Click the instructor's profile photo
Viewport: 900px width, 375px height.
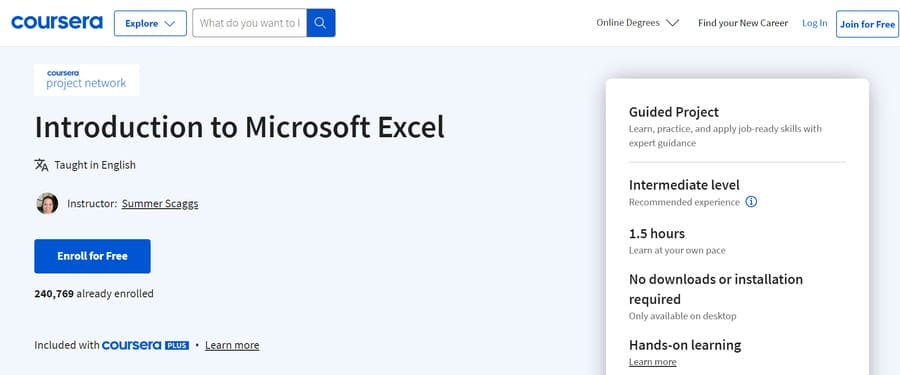[47, 203]
